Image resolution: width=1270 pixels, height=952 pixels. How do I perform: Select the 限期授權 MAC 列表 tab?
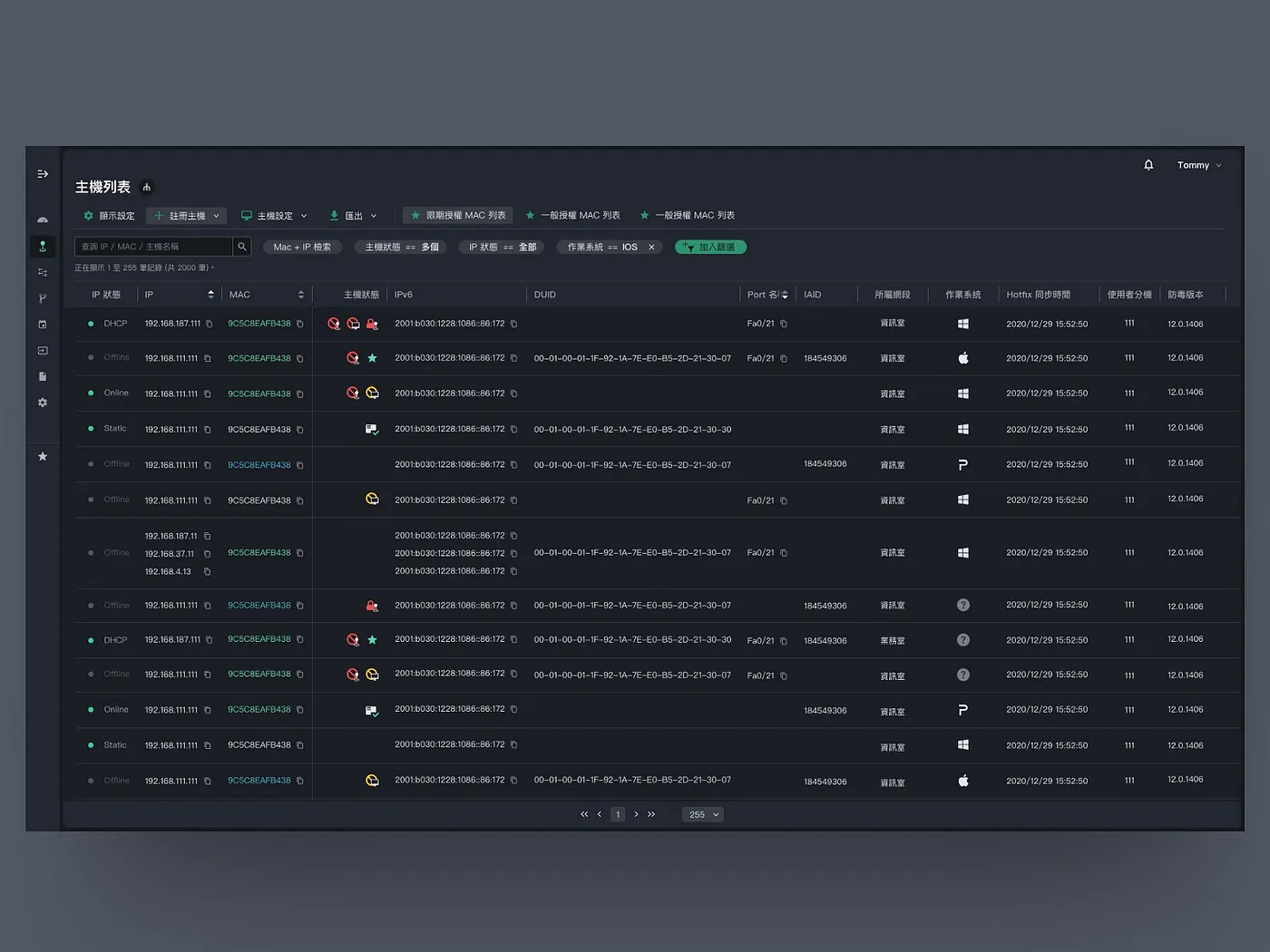click(458, 216)
